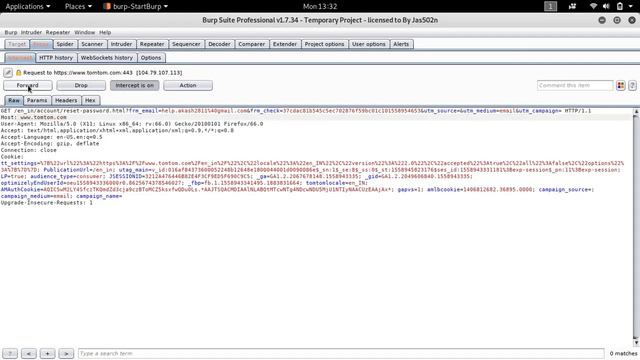Switch to the Intruder tool tab

pyautogui.click(x=121, y=44)
